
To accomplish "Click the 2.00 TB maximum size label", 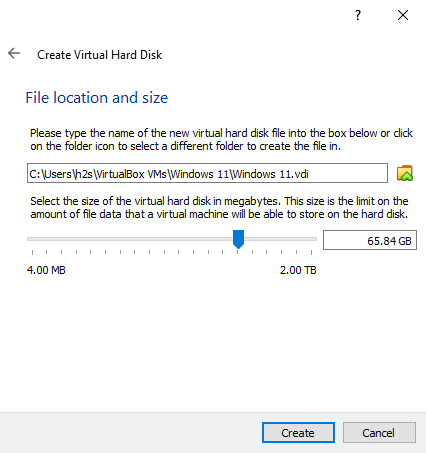I will click(298, 270).
